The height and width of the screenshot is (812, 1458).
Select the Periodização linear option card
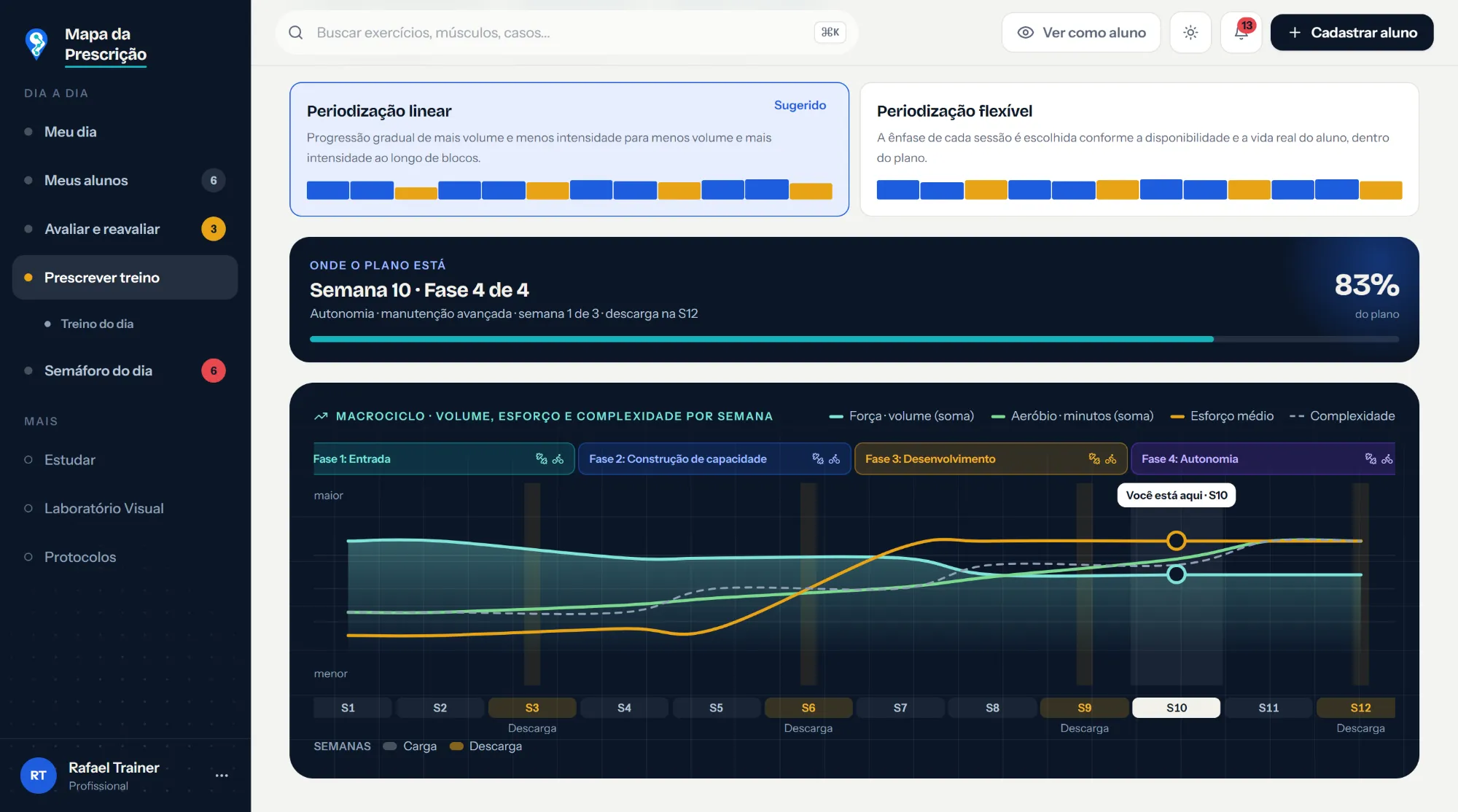click(x=569, y=149)
